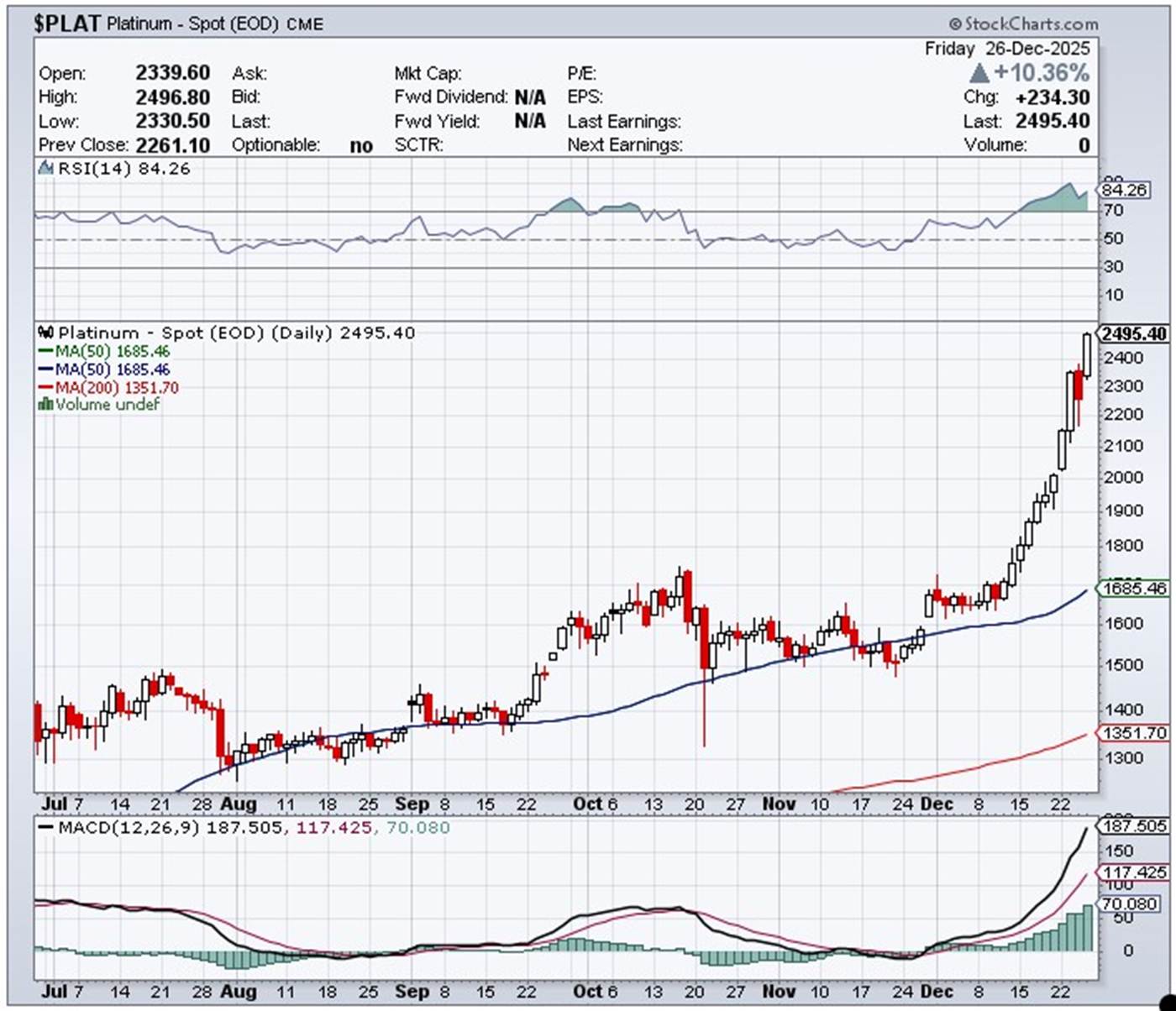Click the candlestick icon beside Platinum - Spot
Screen dimensions: 1176x1011
pyautogui.click(x=46, y=333)
